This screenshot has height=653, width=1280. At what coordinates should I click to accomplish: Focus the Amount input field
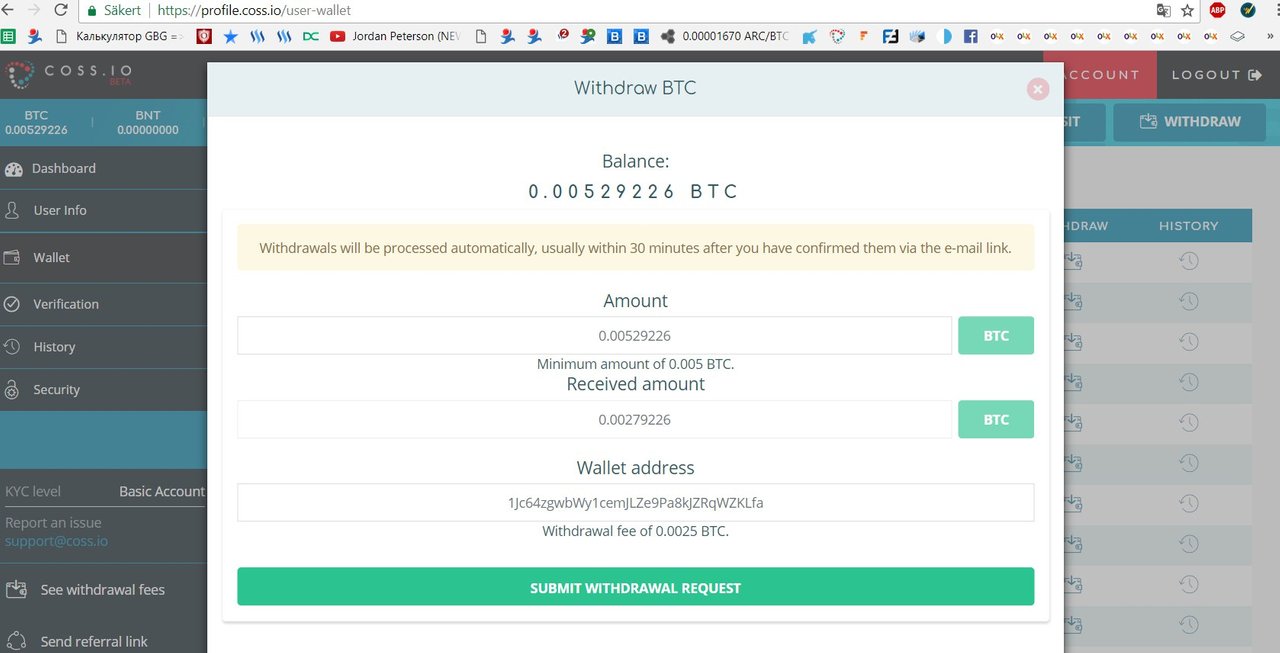[594, 336]
